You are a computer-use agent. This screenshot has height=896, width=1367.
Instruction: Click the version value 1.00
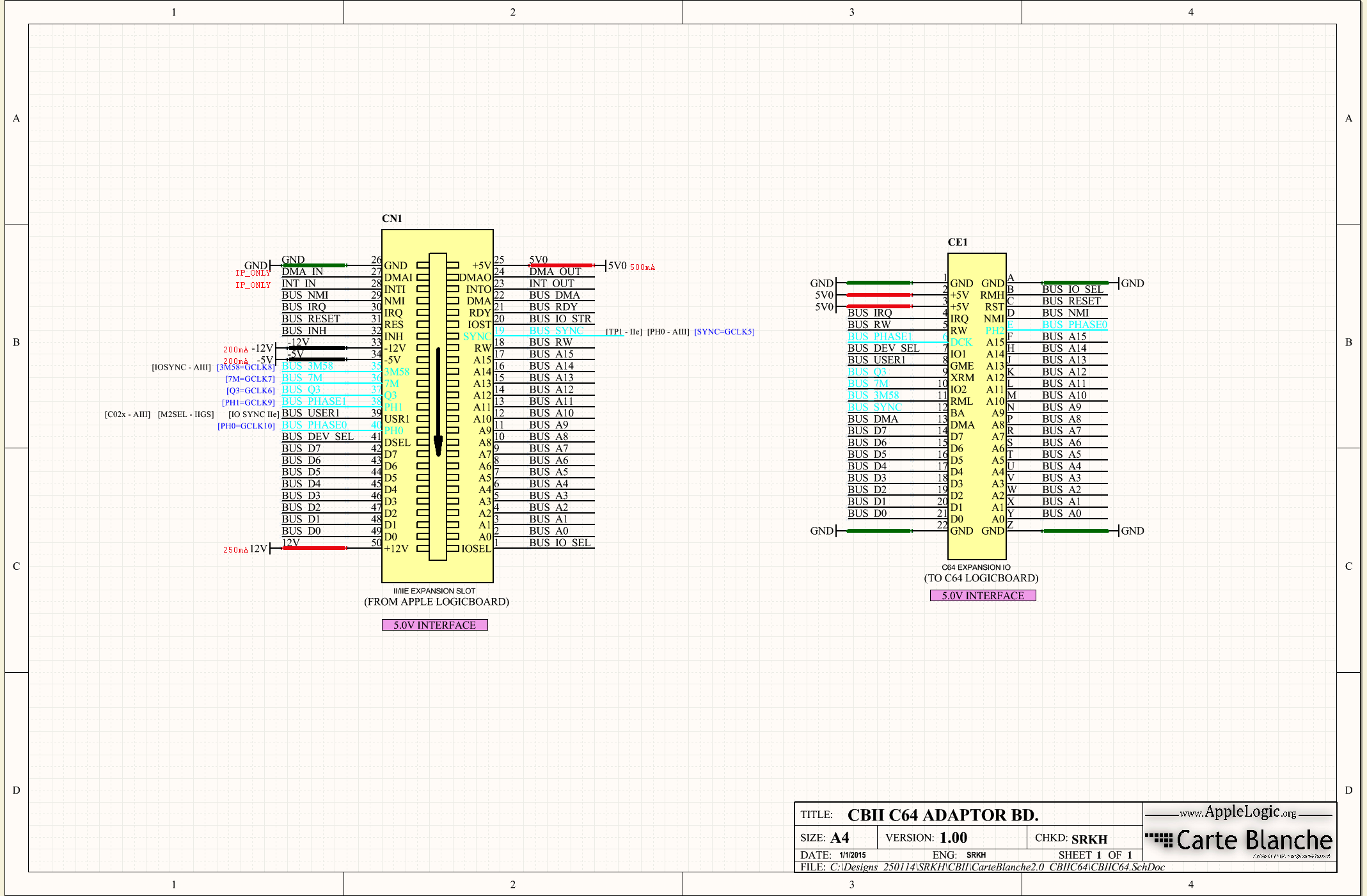click(953, 838)
